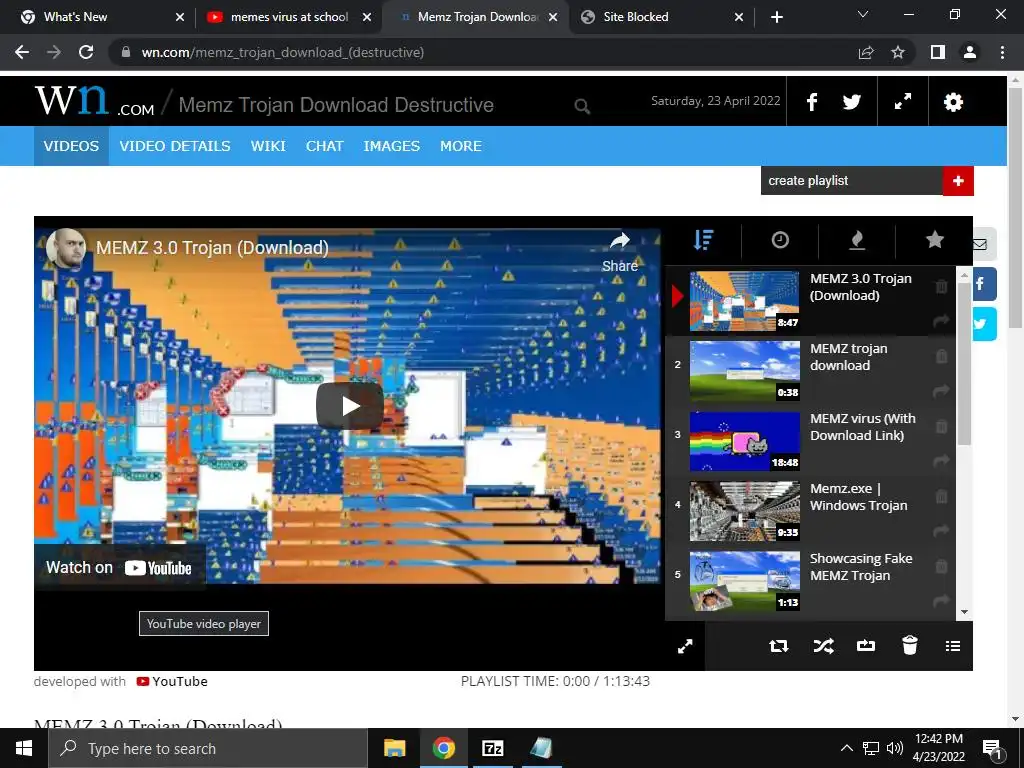This screenshot has width=1024, height=768.
Task: Select MEMZ trojan download playlist thumbnail
Action: (744, 371)
